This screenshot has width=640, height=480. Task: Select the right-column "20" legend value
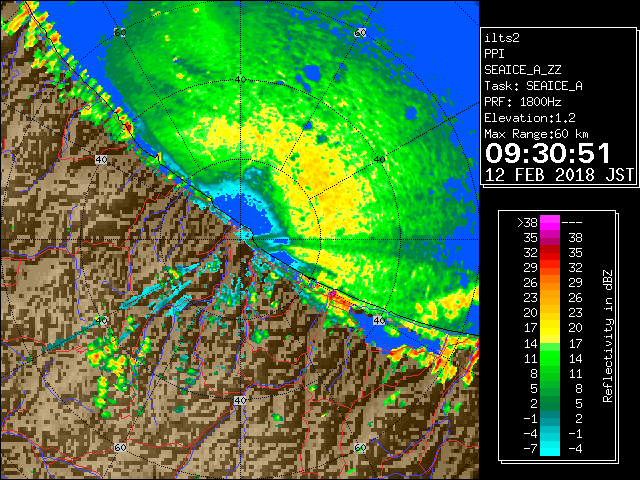575,328
